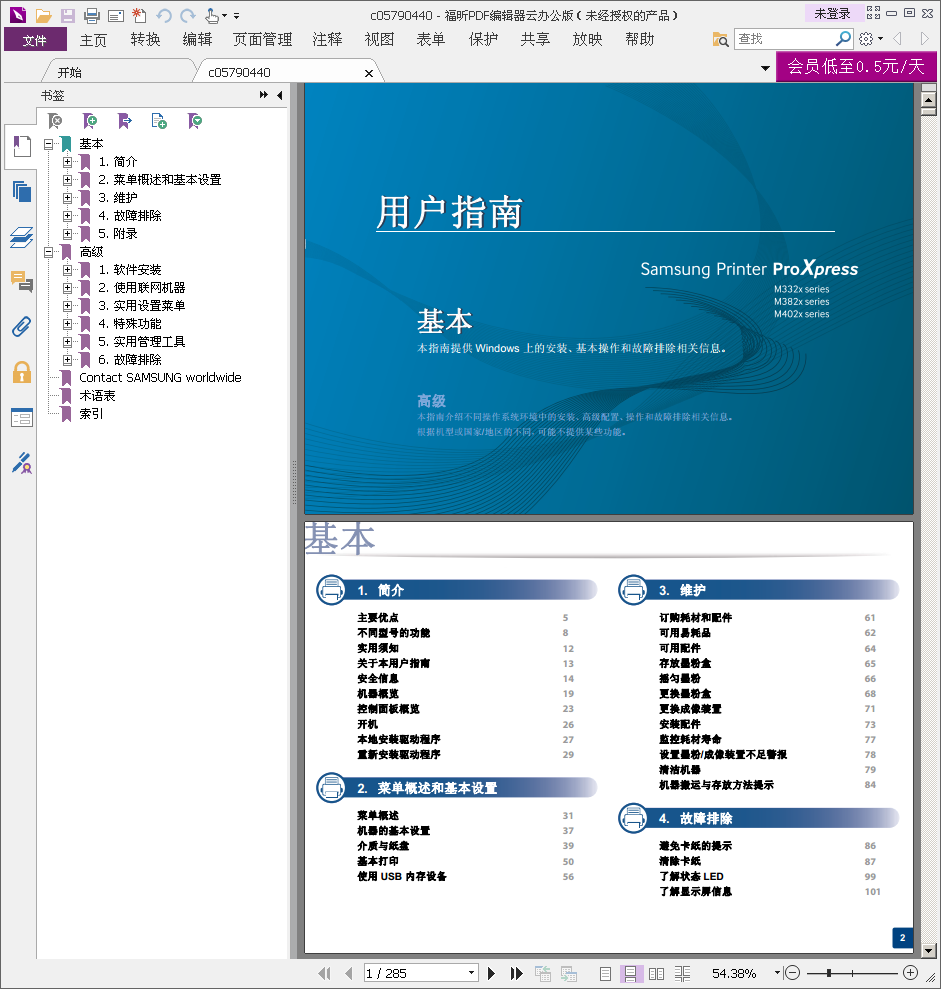Open the Pages thumbnail panel
The width and height of the screenshot is (941, 989).
[x=21, y=191]
